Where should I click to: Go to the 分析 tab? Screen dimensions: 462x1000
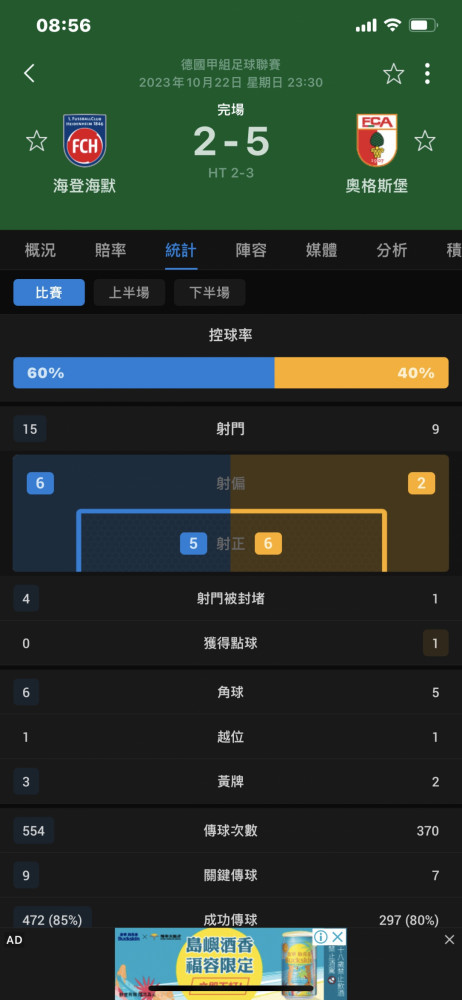click(x=391, y=251)
